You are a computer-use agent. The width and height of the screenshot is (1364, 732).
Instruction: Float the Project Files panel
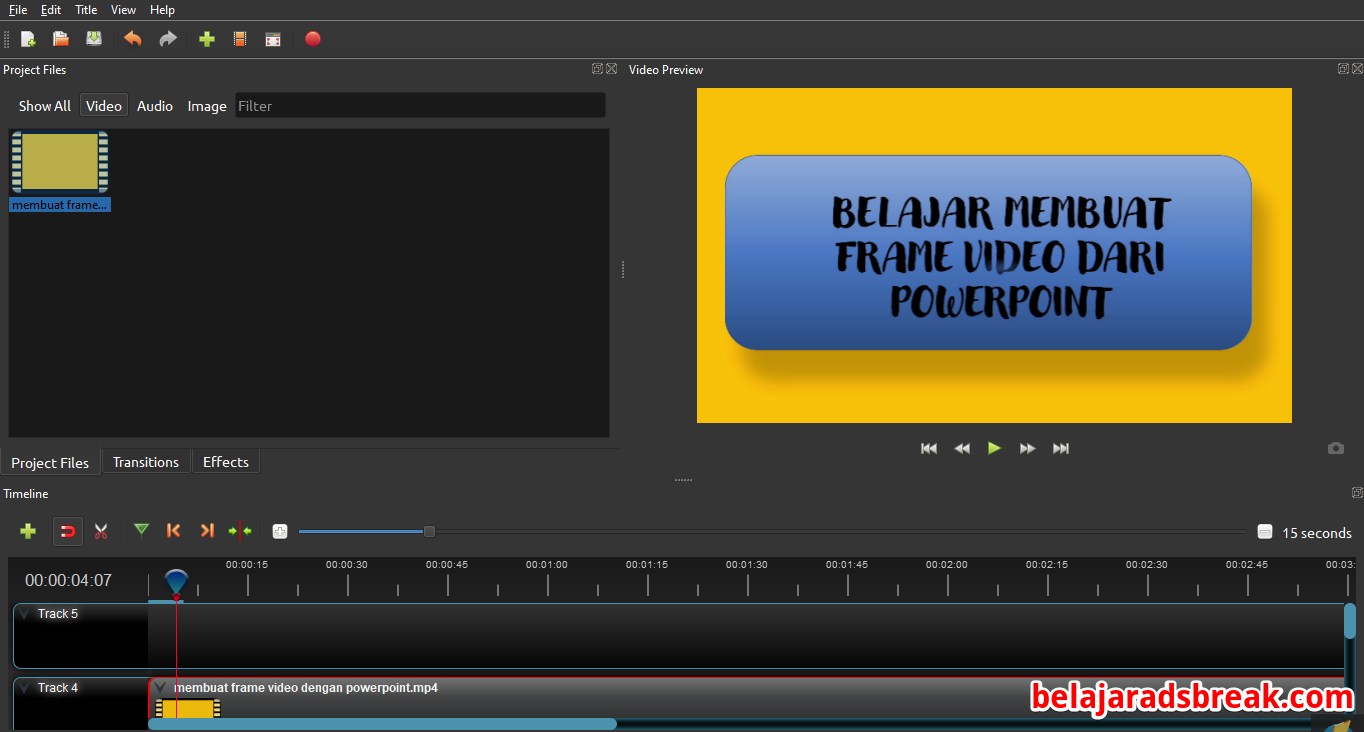[597, 69]
